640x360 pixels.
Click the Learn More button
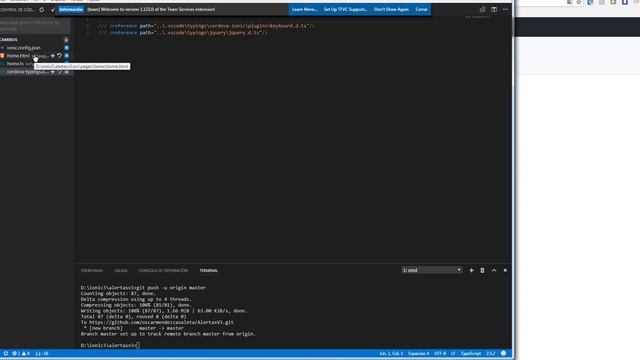[x=304, y=9]
